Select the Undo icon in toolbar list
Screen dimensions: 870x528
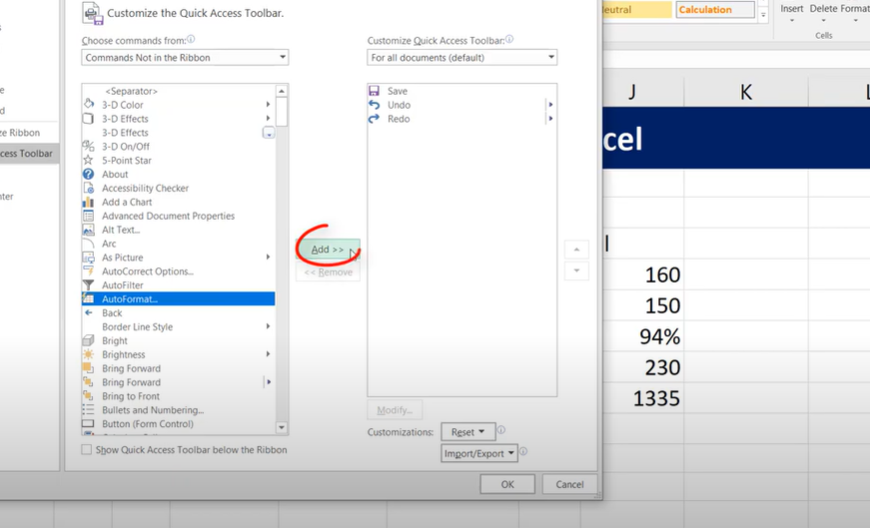[374, 104]
